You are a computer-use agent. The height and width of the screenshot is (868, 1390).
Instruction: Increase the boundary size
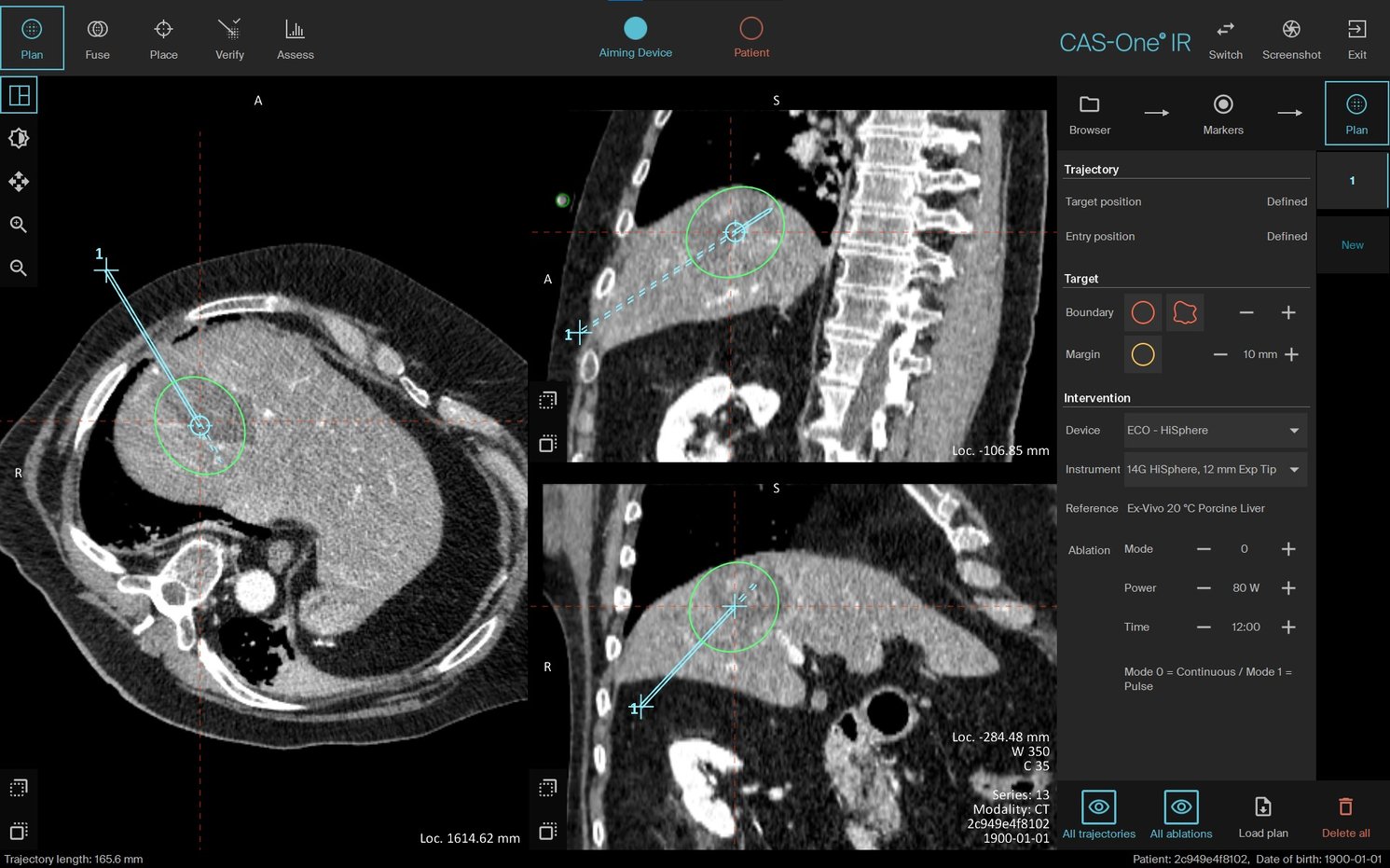1288,312
